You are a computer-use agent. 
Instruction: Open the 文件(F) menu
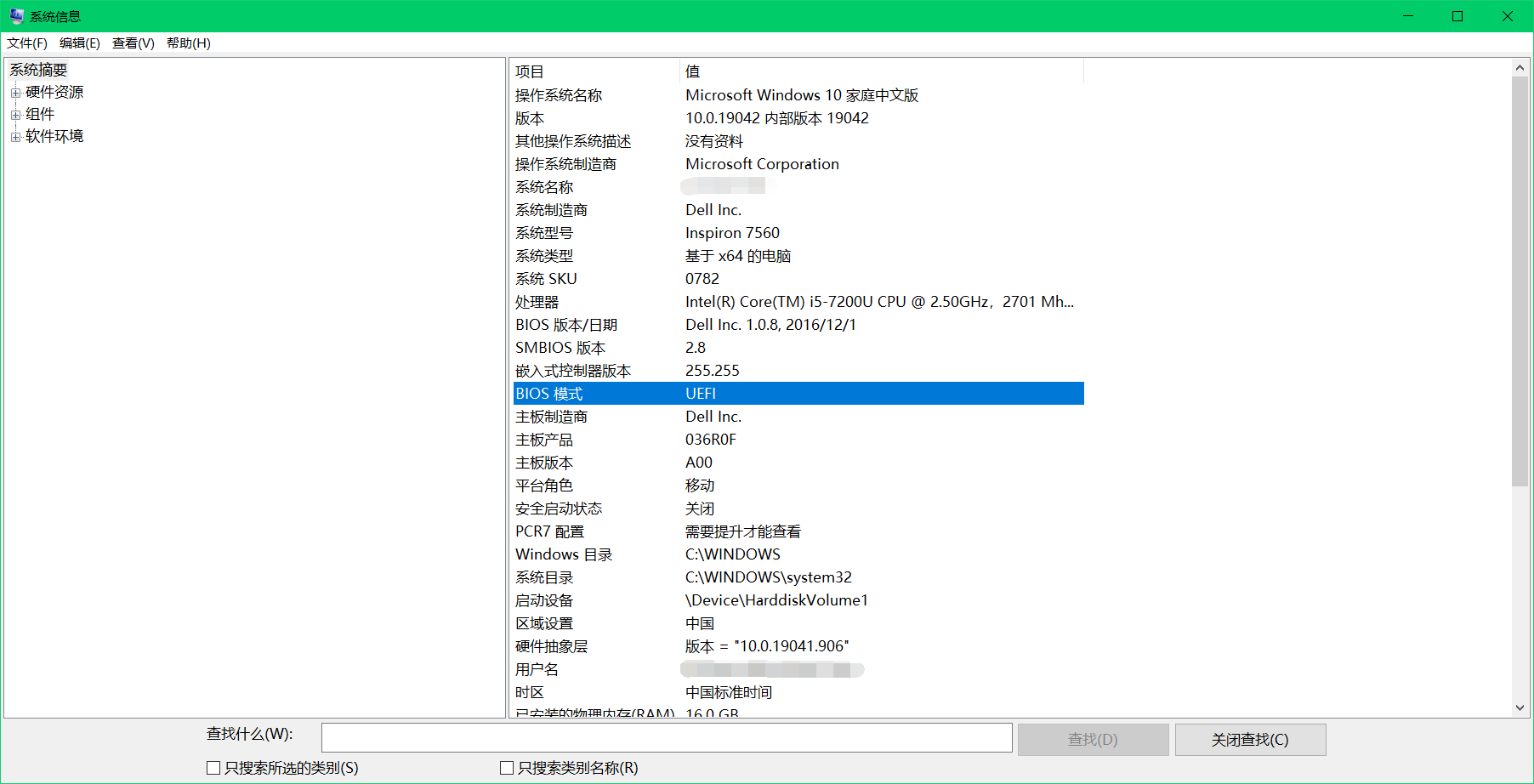point(26,43)
